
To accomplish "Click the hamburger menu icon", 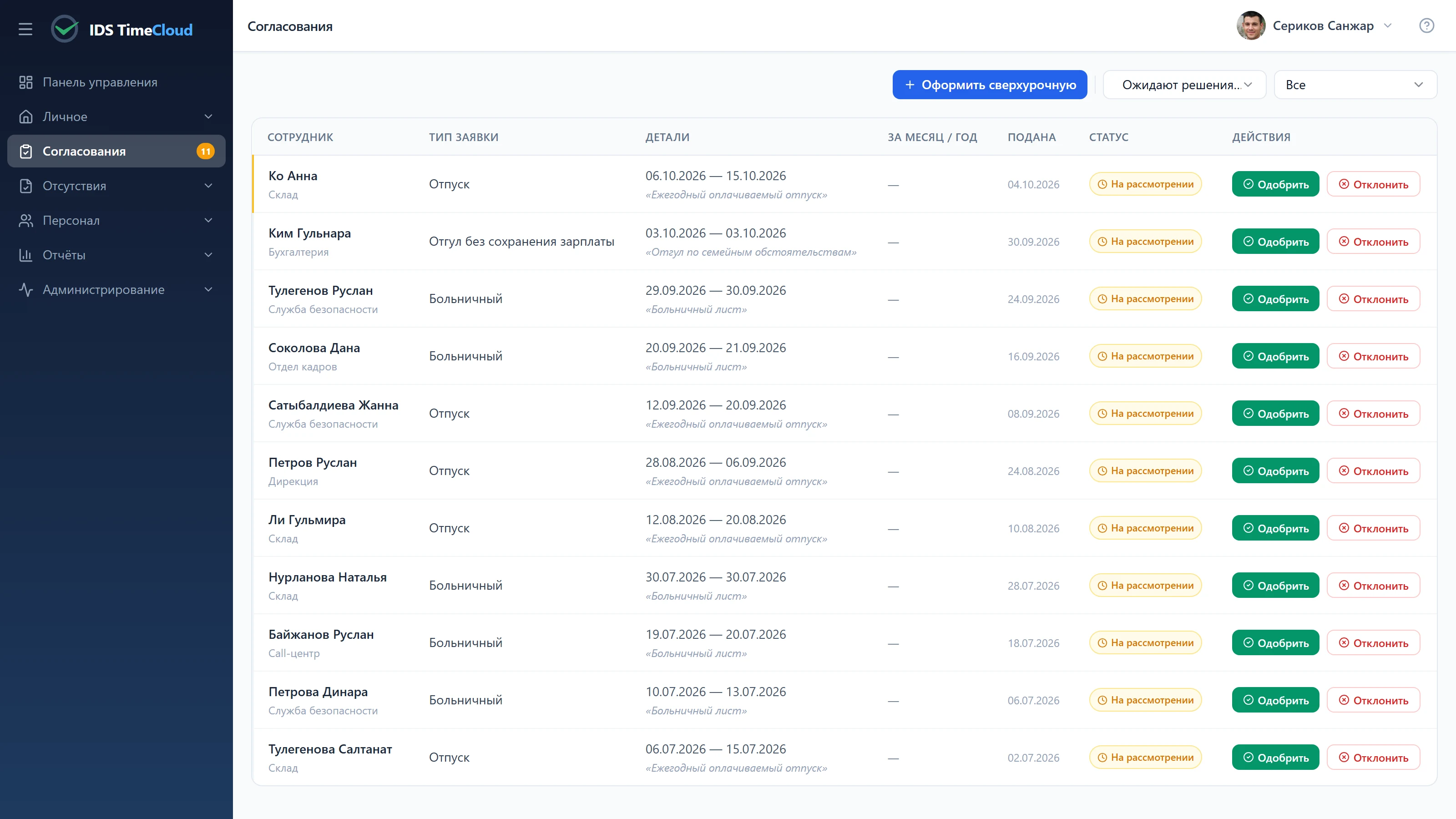I will 25,30.
